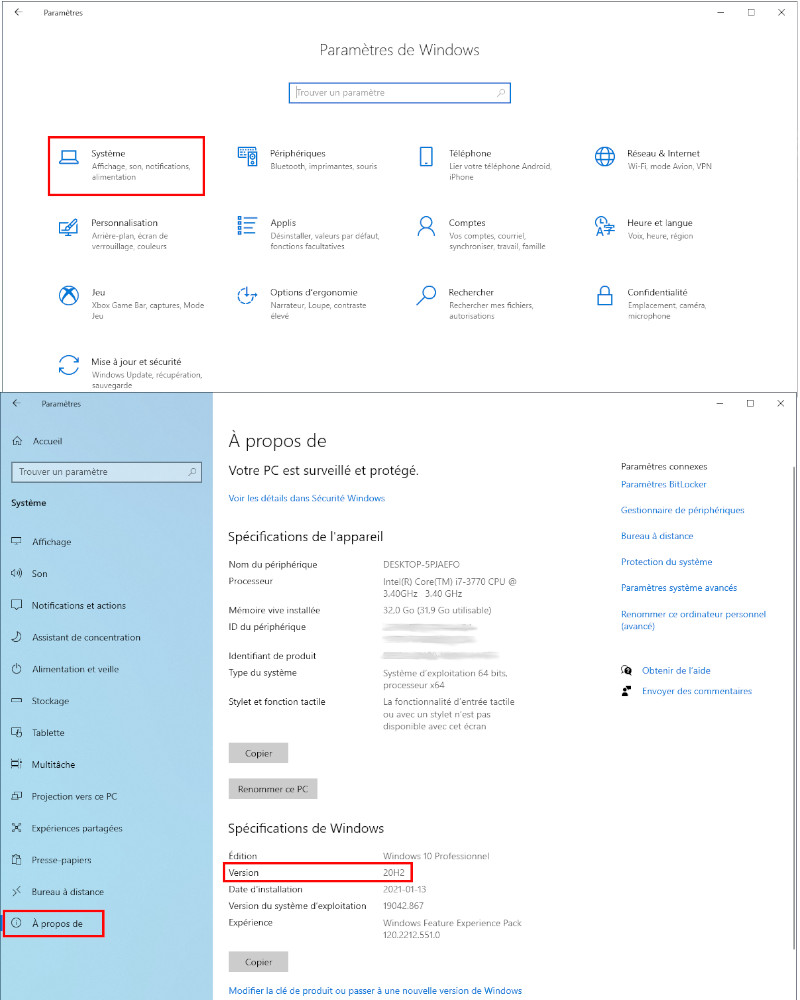This screenshot has height=1000, width=800.
Task: Click installation date 2021-01-13
Action: 404,889
